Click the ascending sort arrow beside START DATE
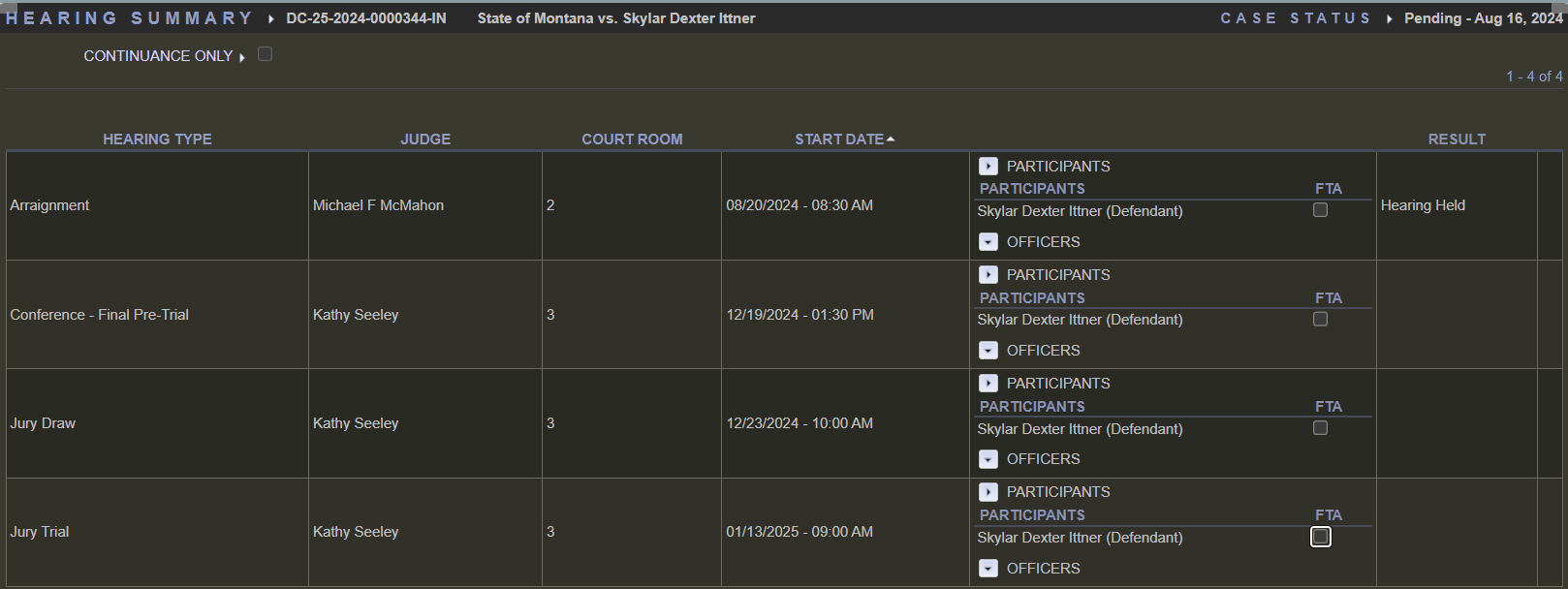This screenshot has height=589, width=1568. click(x=891, y=139)
